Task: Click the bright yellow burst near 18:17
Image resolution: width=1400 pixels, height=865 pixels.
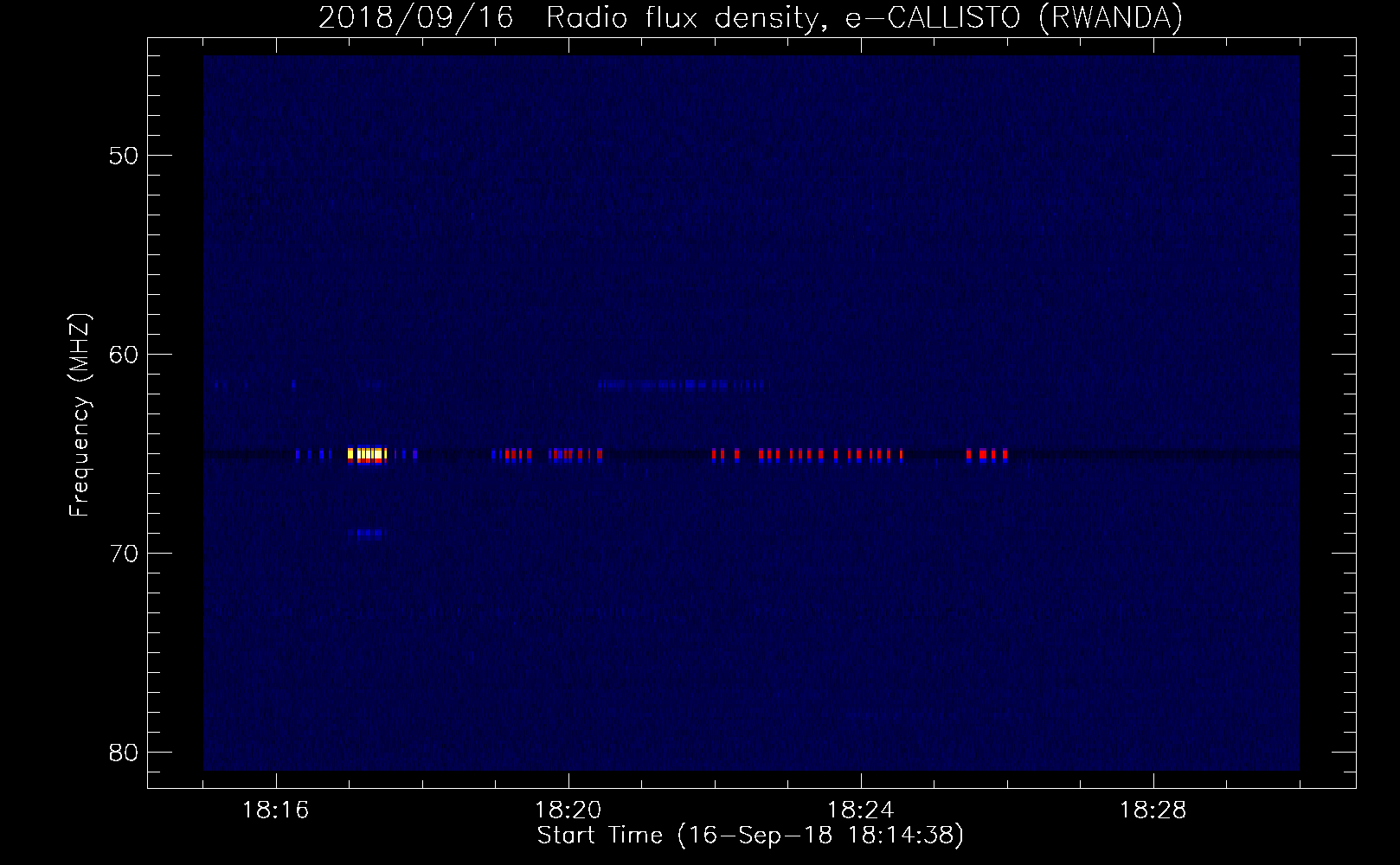Action: click(x=367, y=454)
